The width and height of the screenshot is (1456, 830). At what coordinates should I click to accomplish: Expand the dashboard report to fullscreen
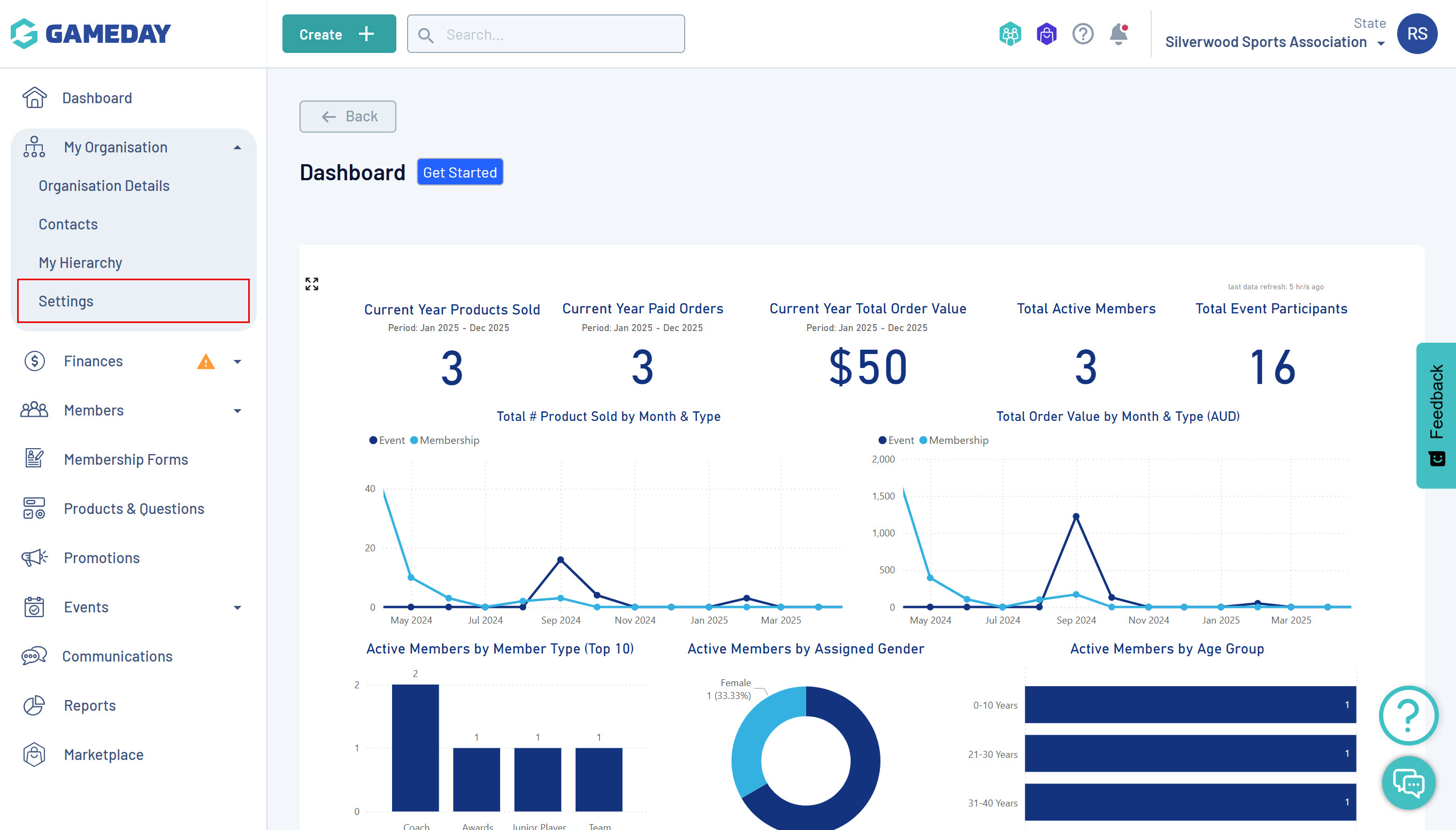point(311,284)
